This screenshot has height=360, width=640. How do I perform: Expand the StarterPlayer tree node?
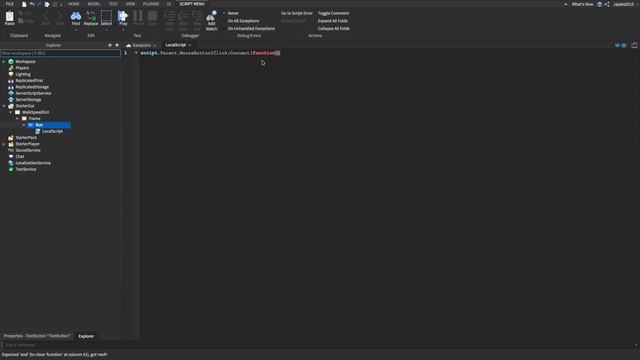(x=4, y=144)
